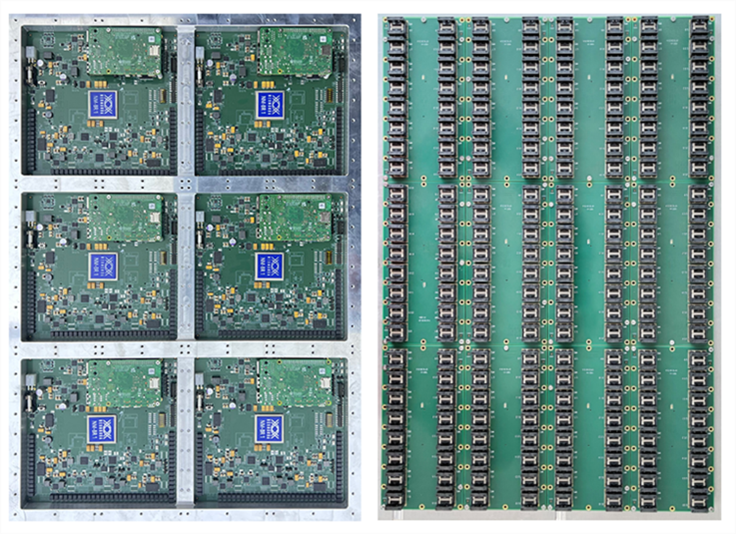
Task: Click the topmost connector in the leftmost right-panel column
Action: pyautogui.click(x=397, y=29)
